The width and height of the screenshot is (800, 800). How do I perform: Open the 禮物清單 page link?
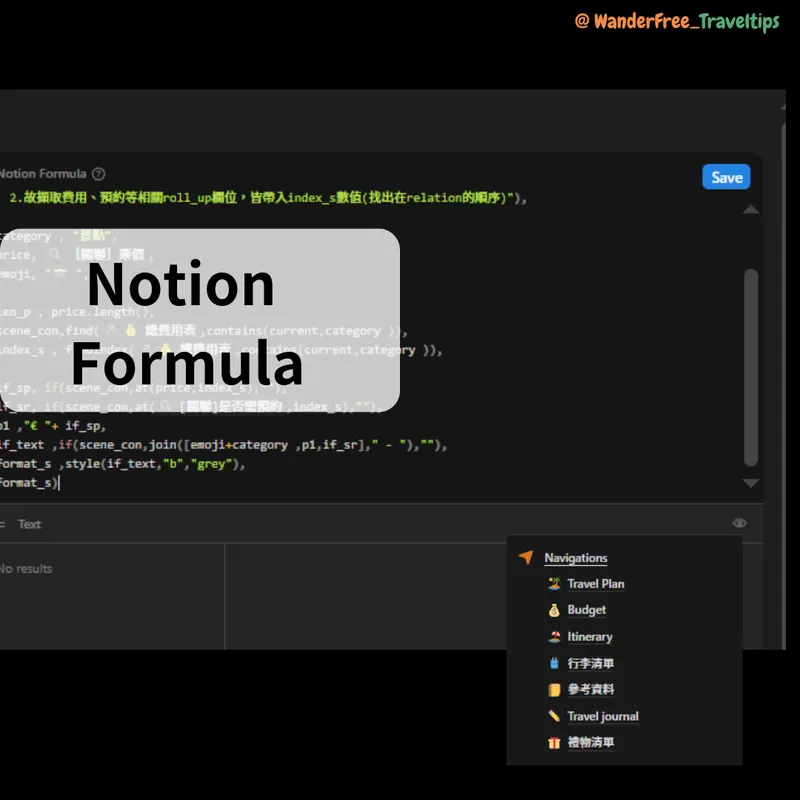(590, 742)
